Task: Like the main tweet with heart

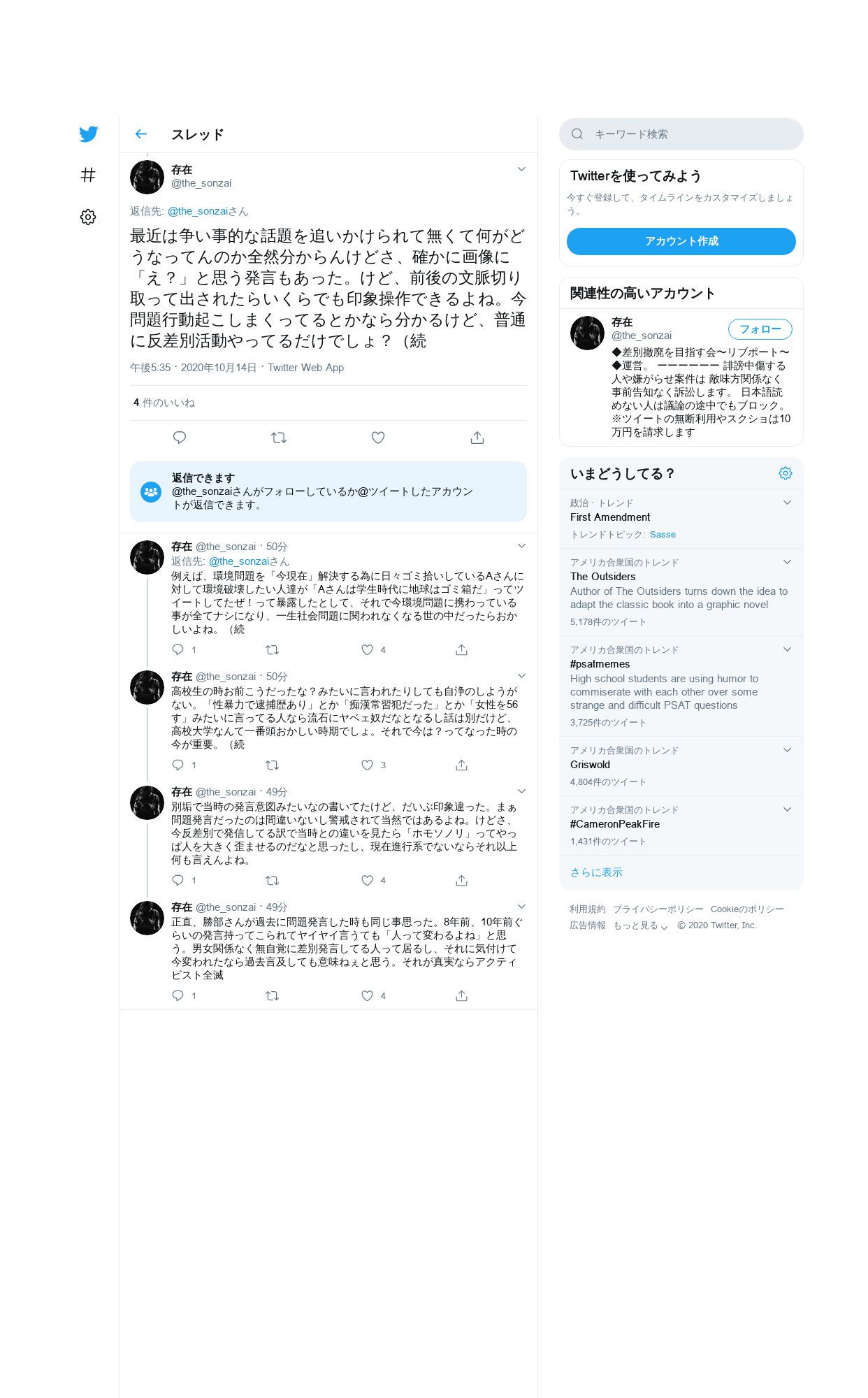Action: click(x=378, y=438)
